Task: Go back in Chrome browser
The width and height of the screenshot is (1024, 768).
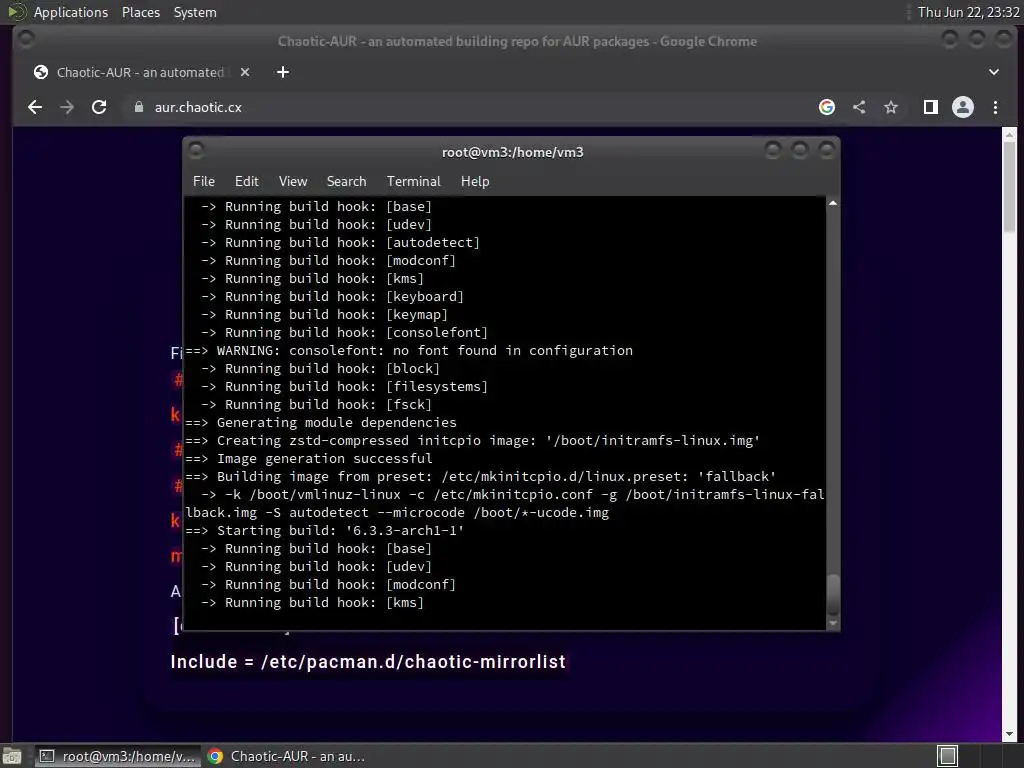Action: [x=35, y=107]
